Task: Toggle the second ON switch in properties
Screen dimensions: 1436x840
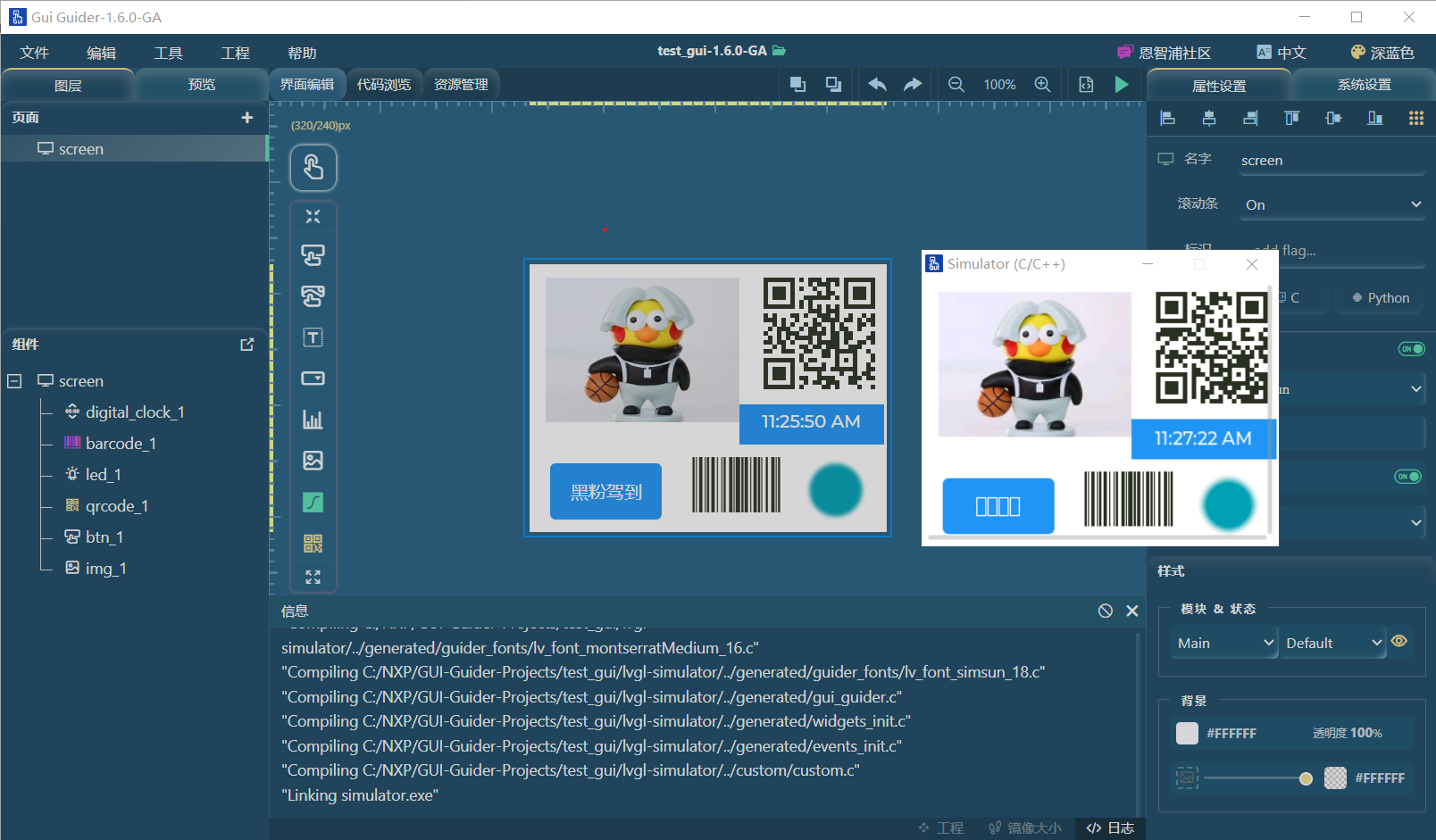Action: pyautogui.click(x=1408, y=477)
